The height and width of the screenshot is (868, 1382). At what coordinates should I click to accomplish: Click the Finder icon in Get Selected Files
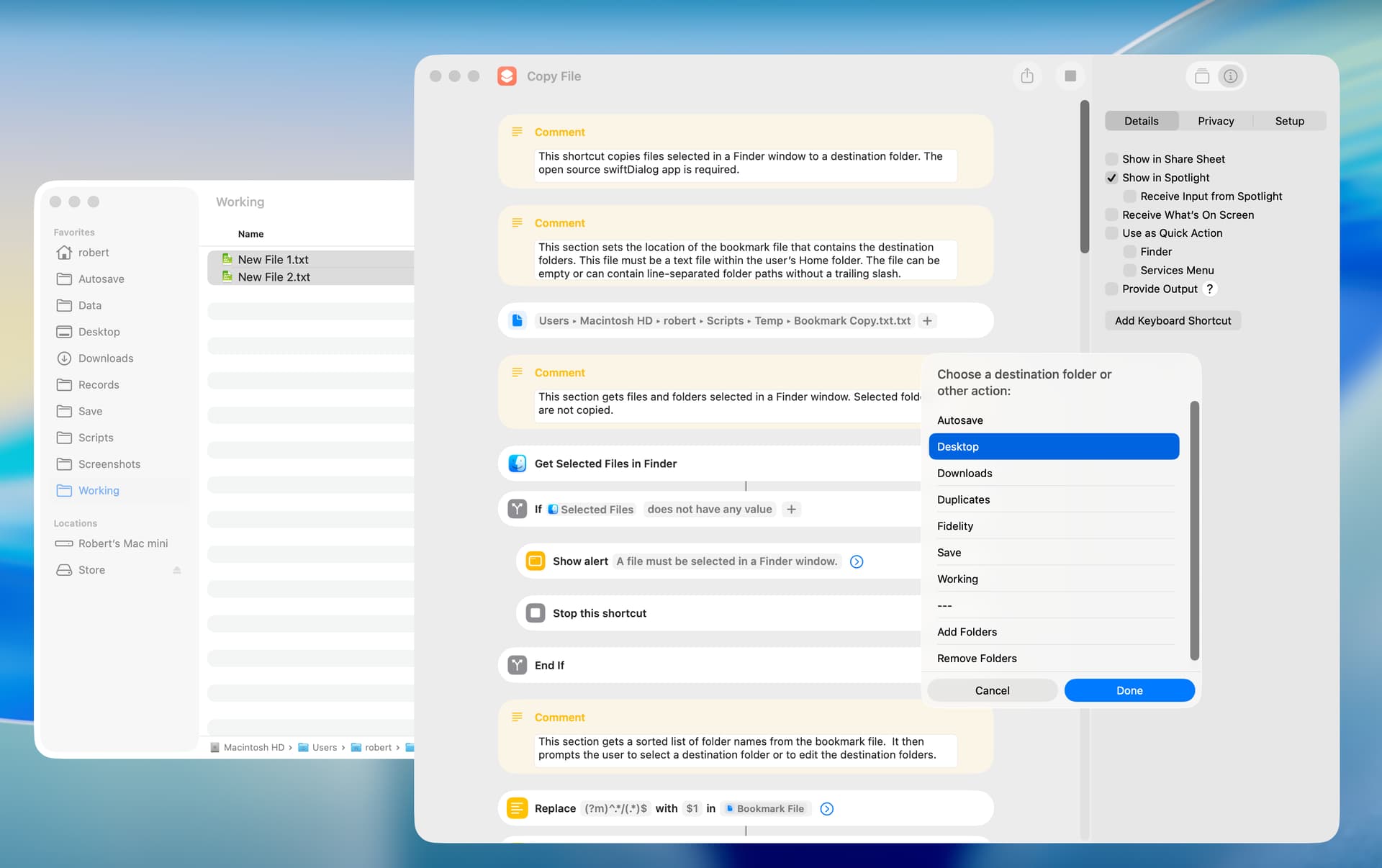[x=517, y=464]
